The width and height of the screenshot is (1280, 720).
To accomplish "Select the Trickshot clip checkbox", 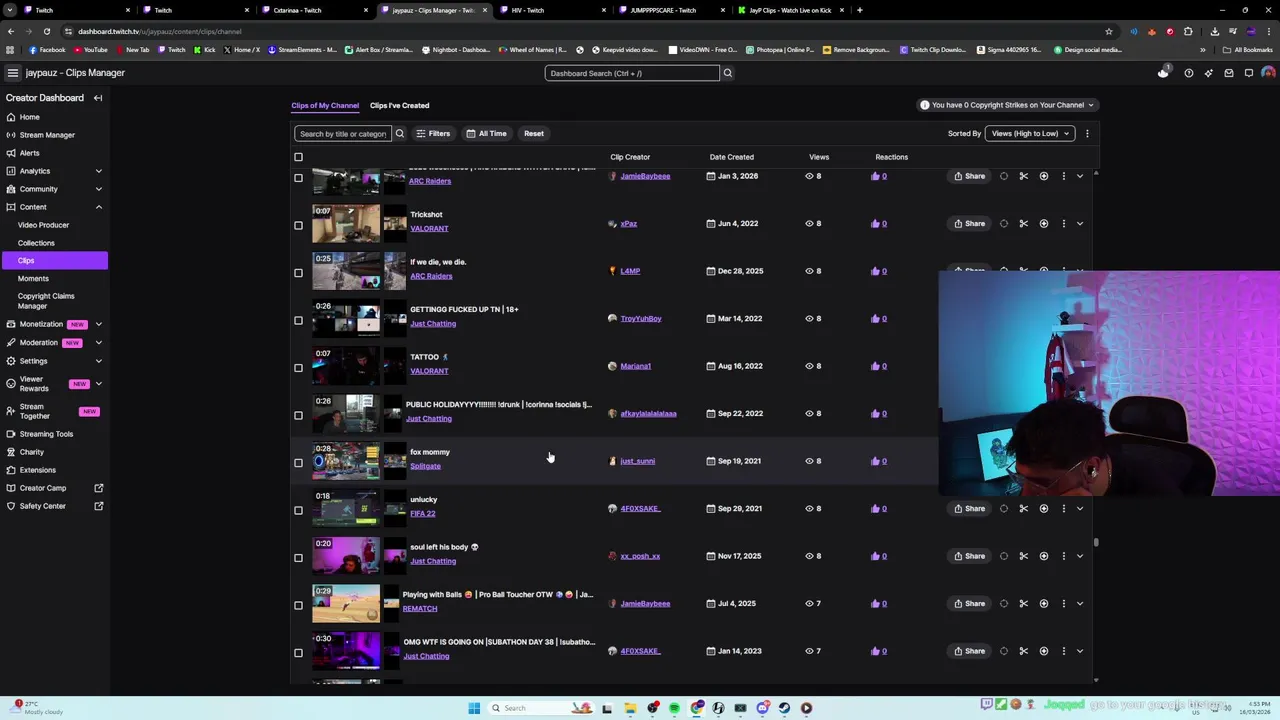I will [298, 225].
